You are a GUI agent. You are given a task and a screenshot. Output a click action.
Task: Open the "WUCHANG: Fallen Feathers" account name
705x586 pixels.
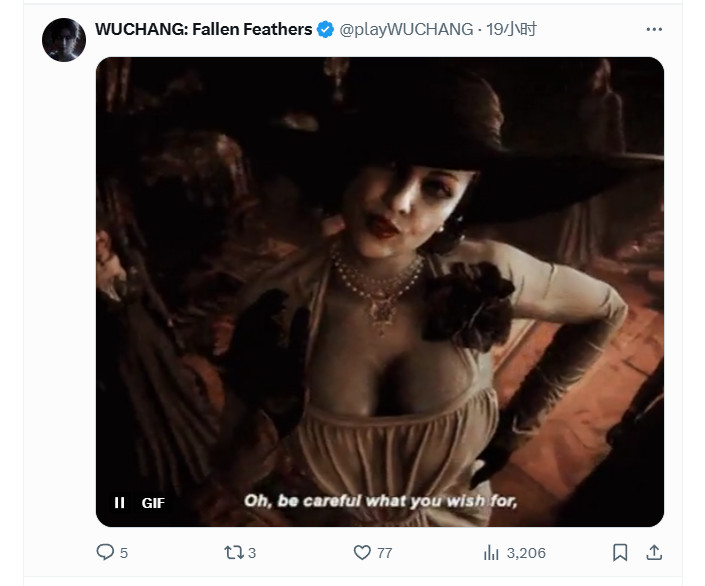point(203,30)
